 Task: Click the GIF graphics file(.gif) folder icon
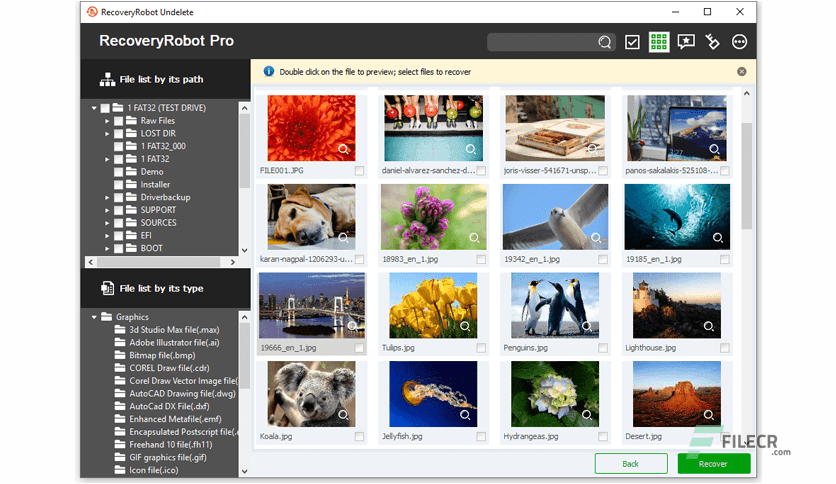[x=120, y=457]
